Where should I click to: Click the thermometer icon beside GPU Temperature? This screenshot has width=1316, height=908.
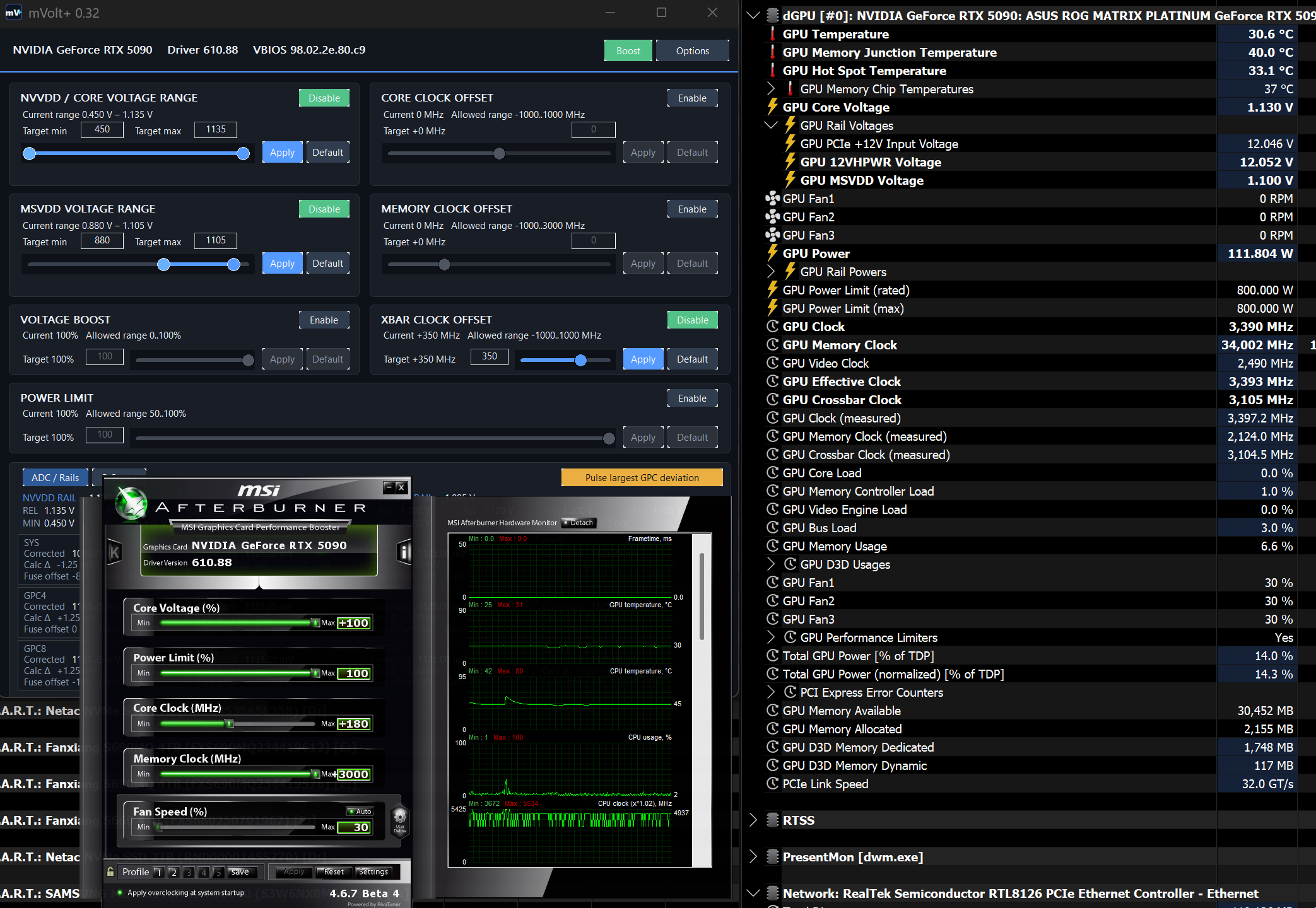[x=773, y=34]
